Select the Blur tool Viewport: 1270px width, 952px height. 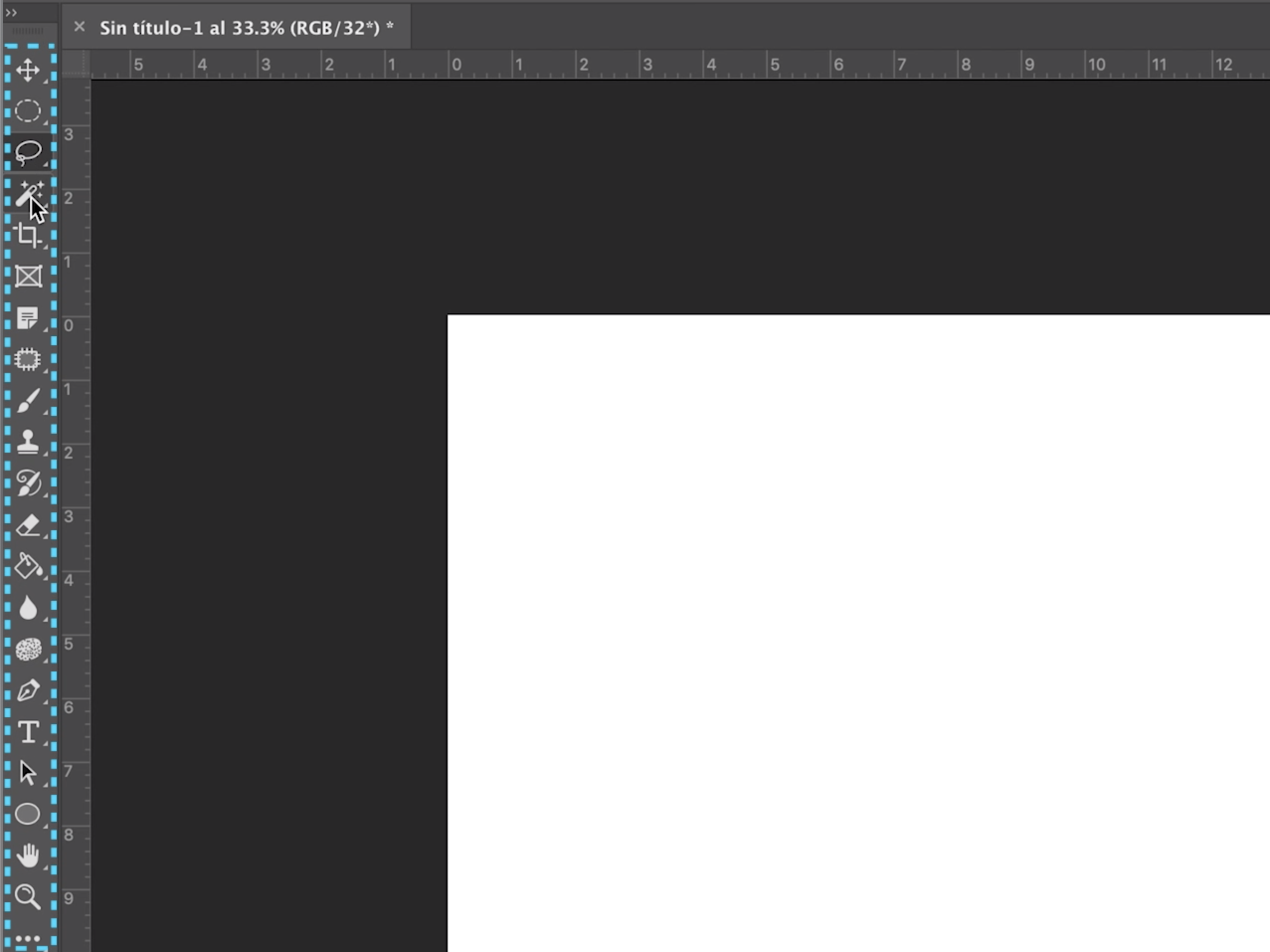click(x=27, y=607)
